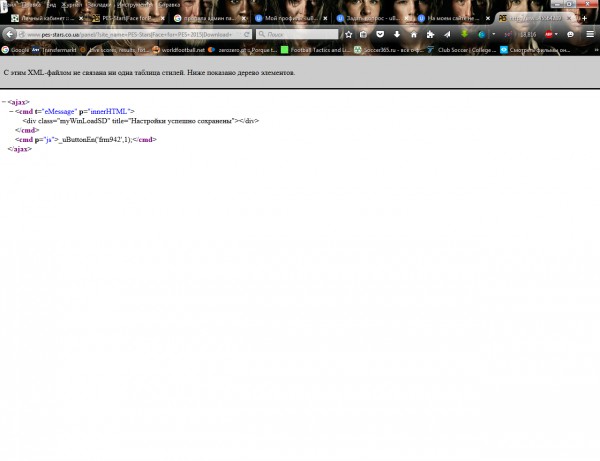600x461 pixels.
Task: Switch to PES-Stars|Face for P... tab
Action: click(128, 18)
